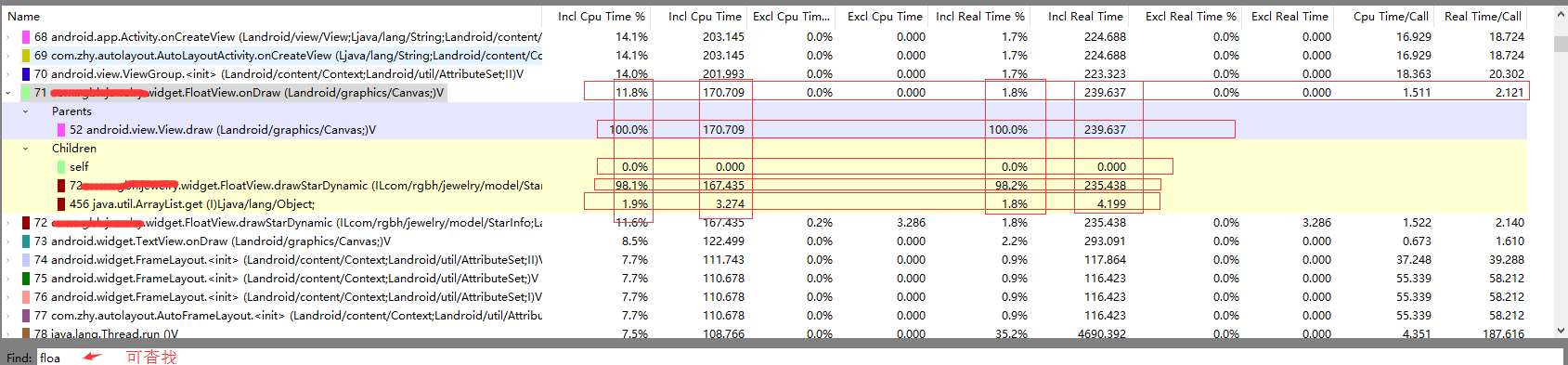
Task: Click Incl Real Time value 4.199
Action: coord(1111,204)
